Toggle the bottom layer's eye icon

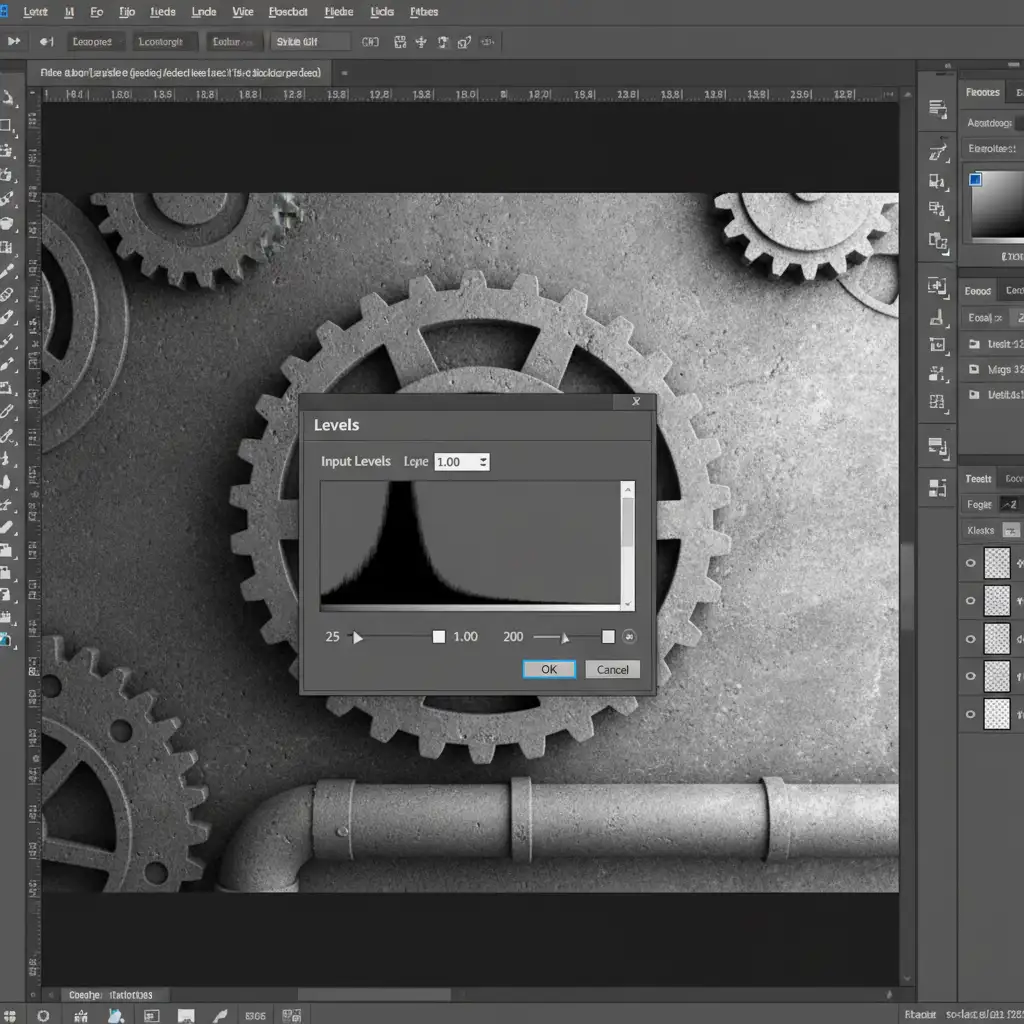tap(970, 714)
